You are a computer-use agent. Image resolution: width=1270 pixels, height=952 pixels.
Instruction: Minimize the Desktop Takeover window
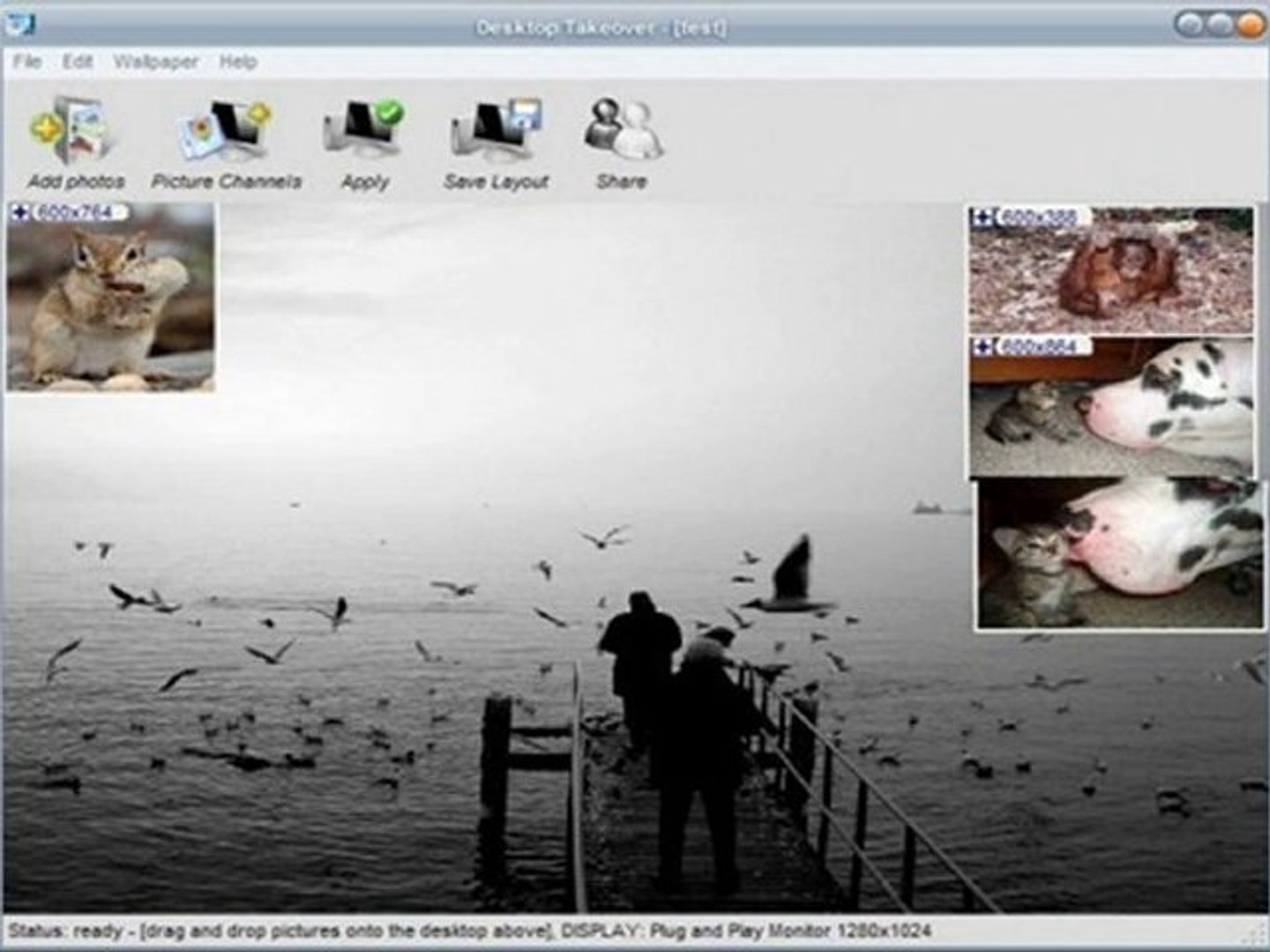point(1192,26)
